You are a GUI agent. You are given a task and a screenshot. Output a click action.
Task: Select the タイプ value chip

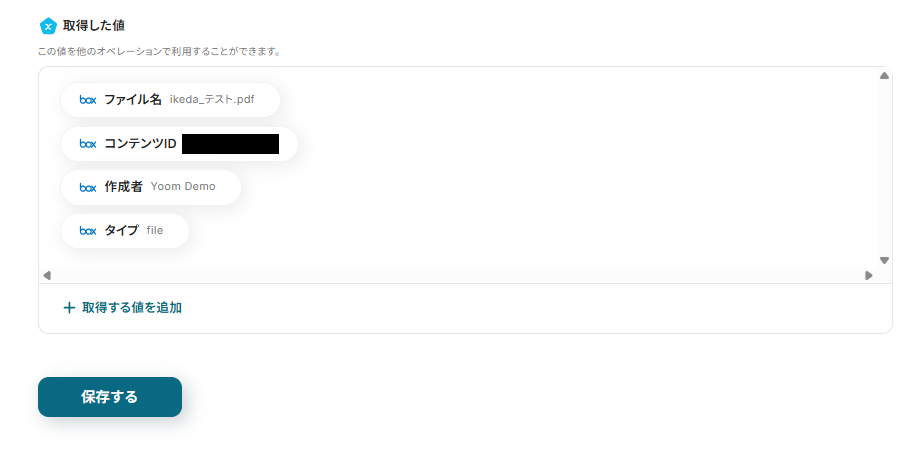[125, 231]
